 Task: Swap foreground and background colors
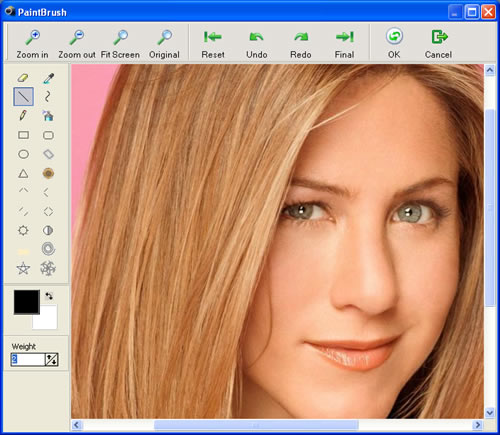pos(49,296)
